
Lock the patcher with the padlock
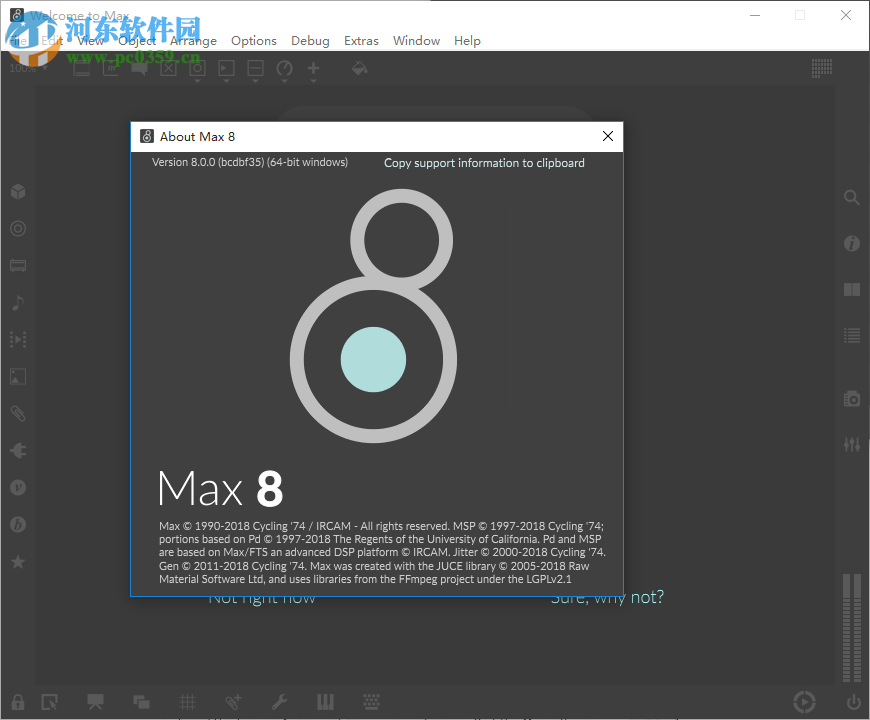16,701
